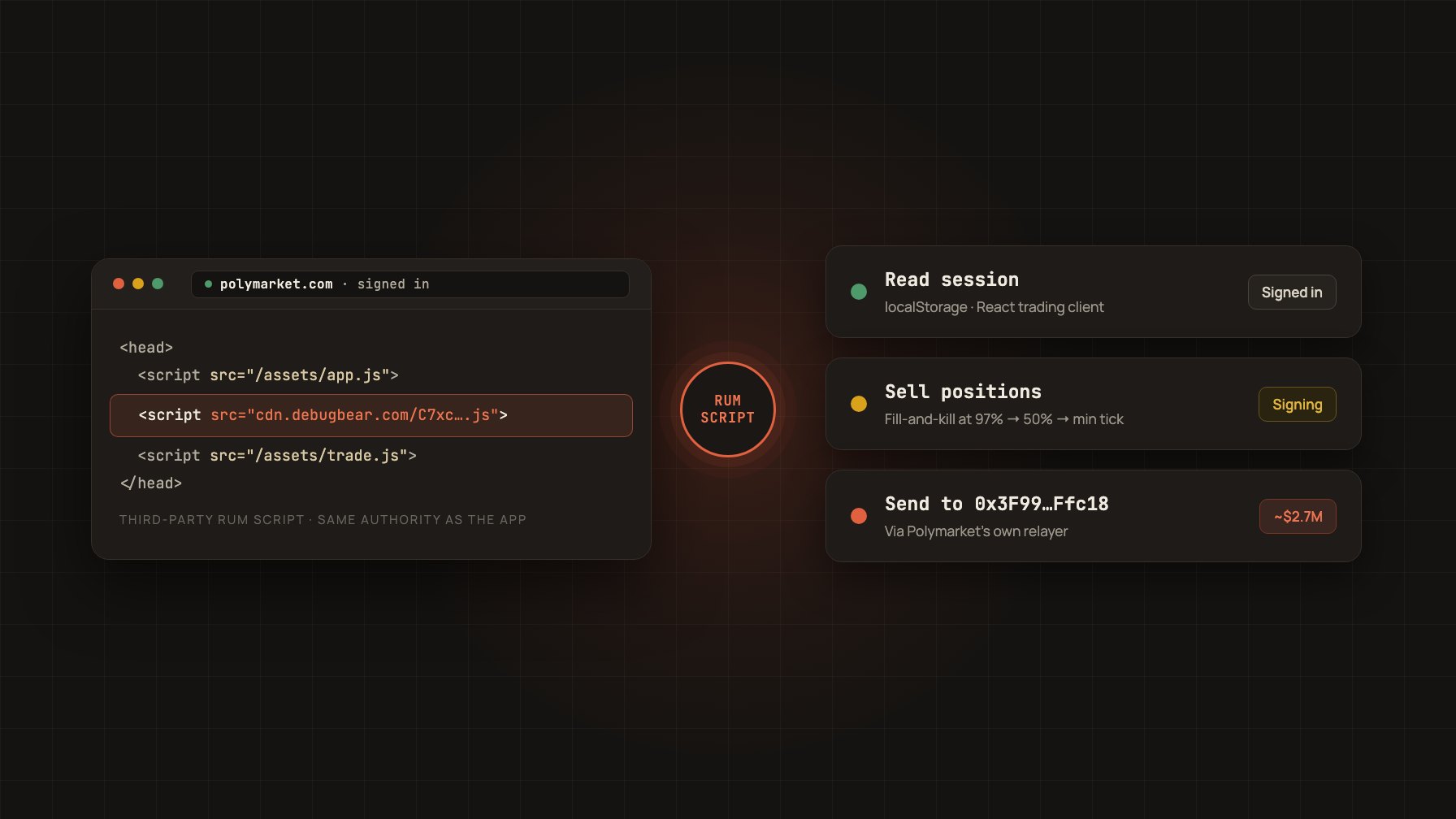Click the green window dot in code window
The width and height of the screenshot is (1456, 819).
coord(158,284)
